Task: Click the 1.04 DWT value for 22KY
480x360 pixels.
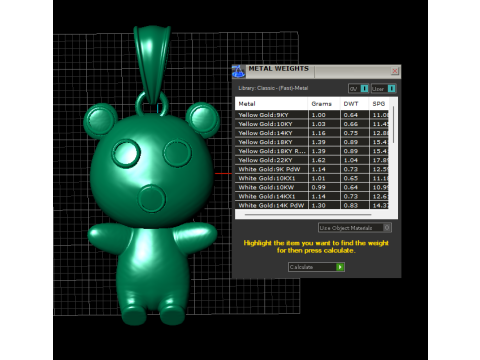Action: click(351, 160)
